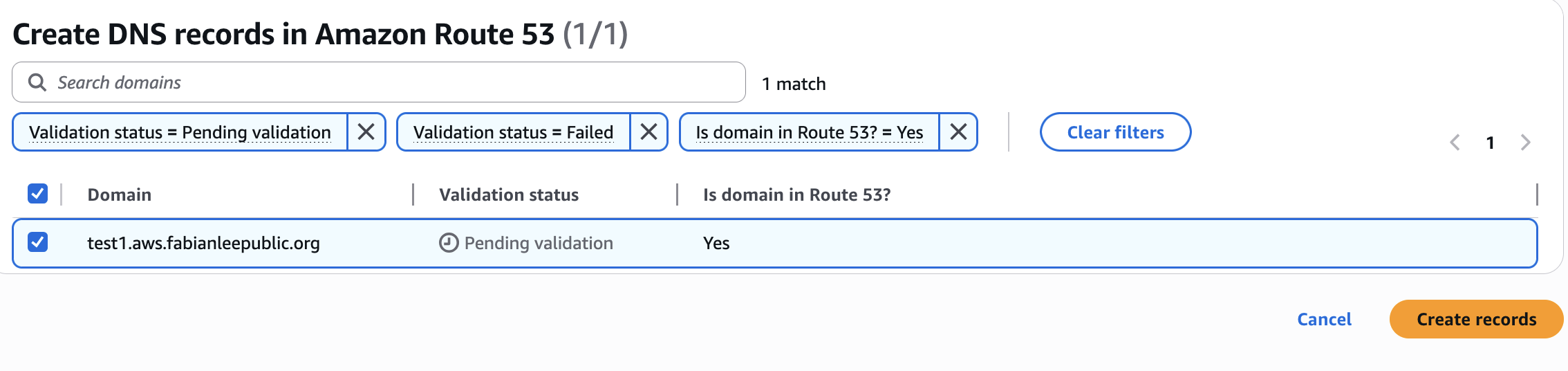
Task: Edit the Is domain in Route 53 filter
Action: click(x=809, y=132)
